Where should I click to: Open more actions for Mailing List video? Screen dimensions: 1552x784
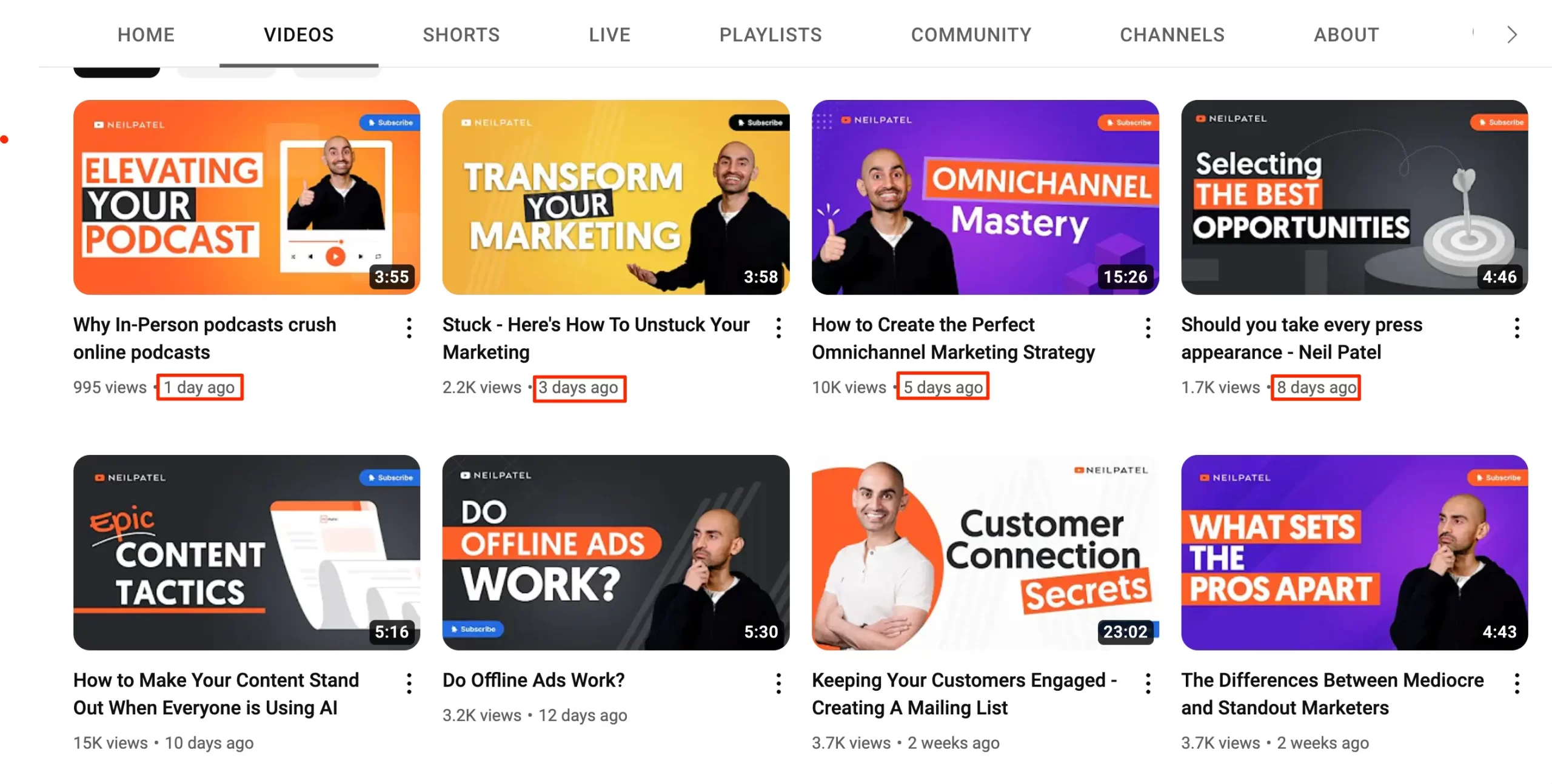coord(1148,683)
